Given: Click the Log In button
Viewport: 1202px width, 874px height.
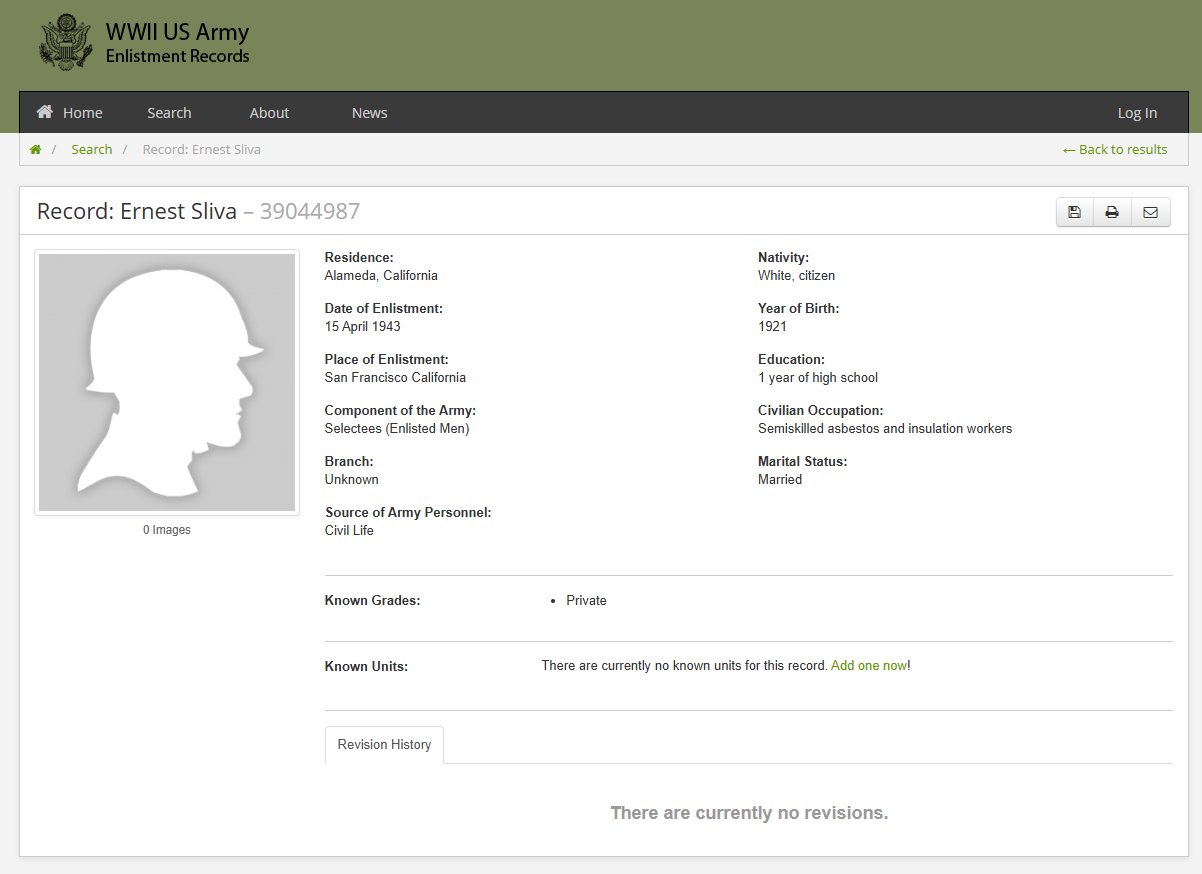Looking at the screenshot, I should click(x=1137, y=113).
